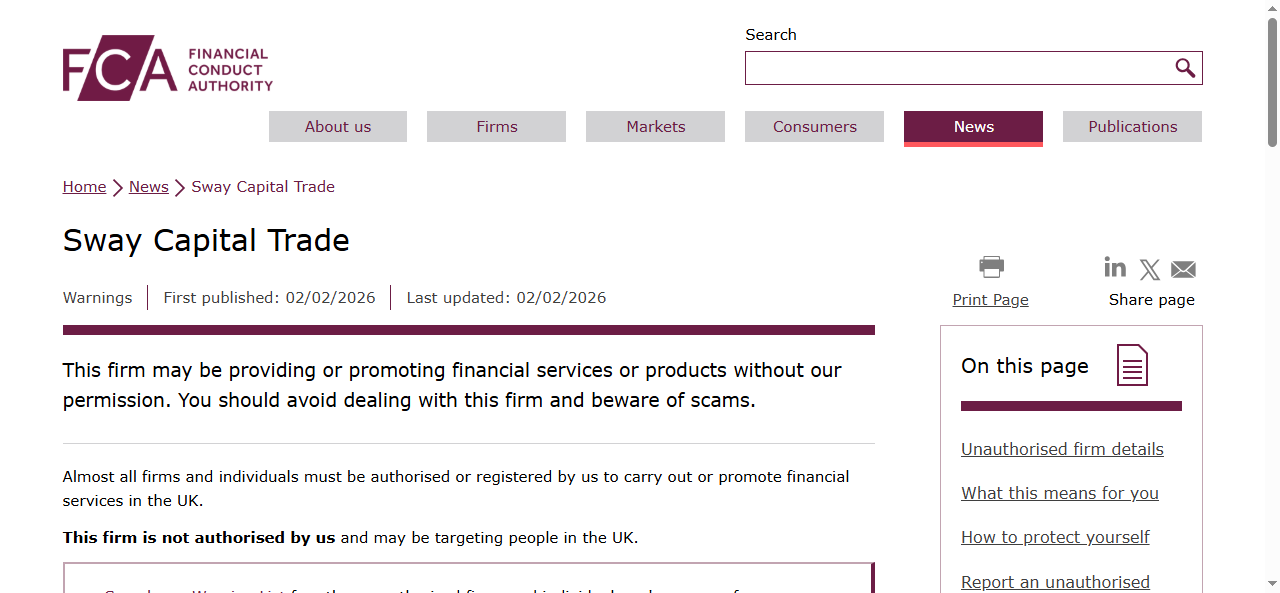
Task: Open the Markets menu item
Action: click(x=655, y=126)
